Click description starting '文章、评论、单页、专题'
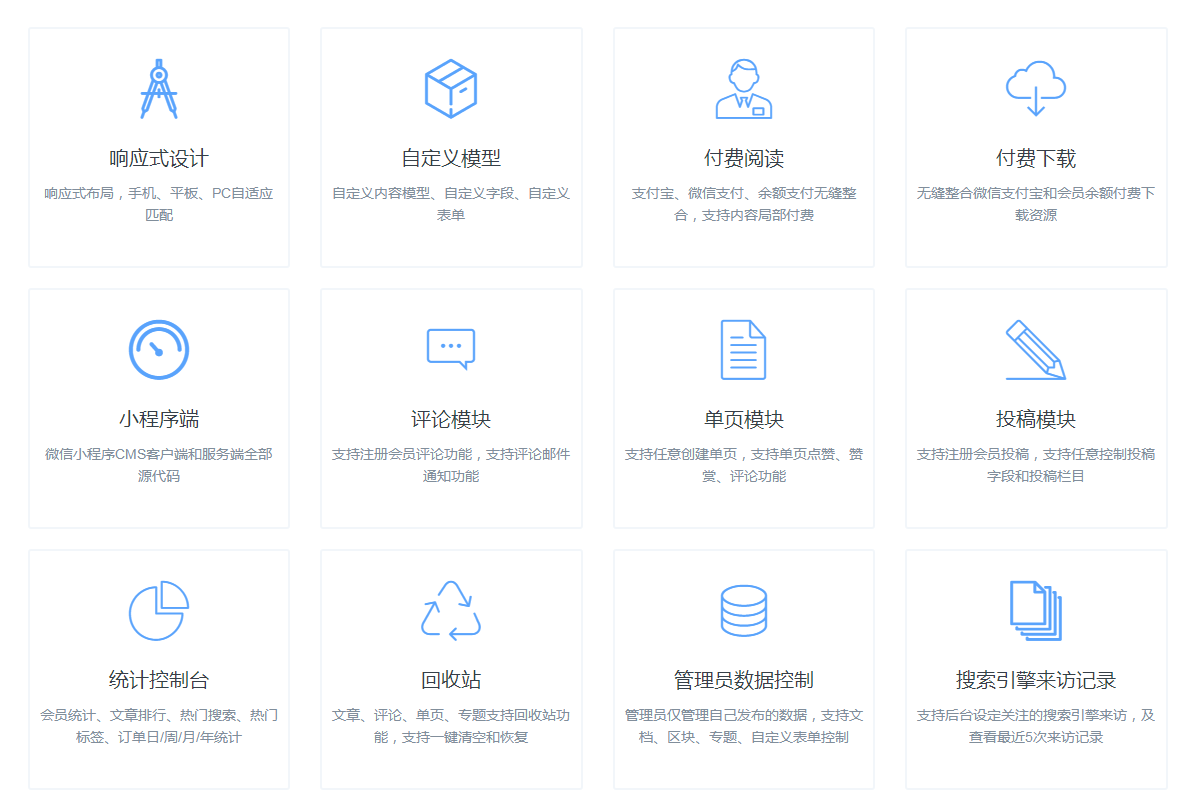 [x=451, y=726]
